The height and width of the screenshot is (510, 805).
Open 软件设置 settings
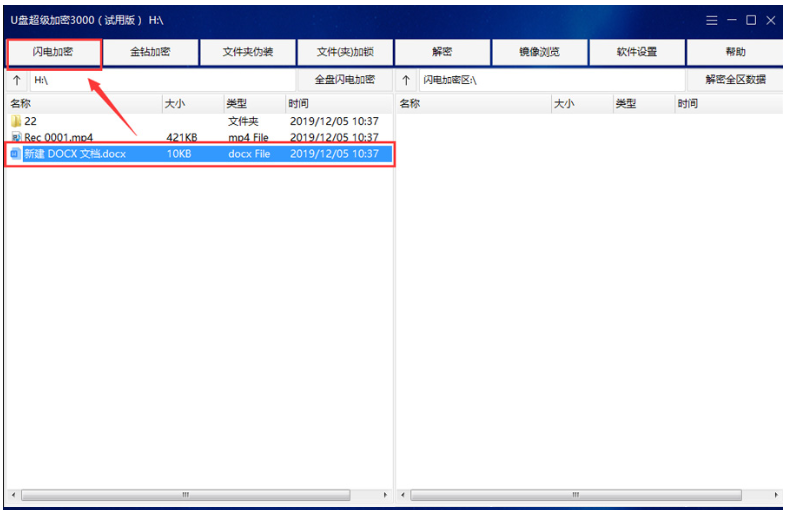tap(636, 52)
